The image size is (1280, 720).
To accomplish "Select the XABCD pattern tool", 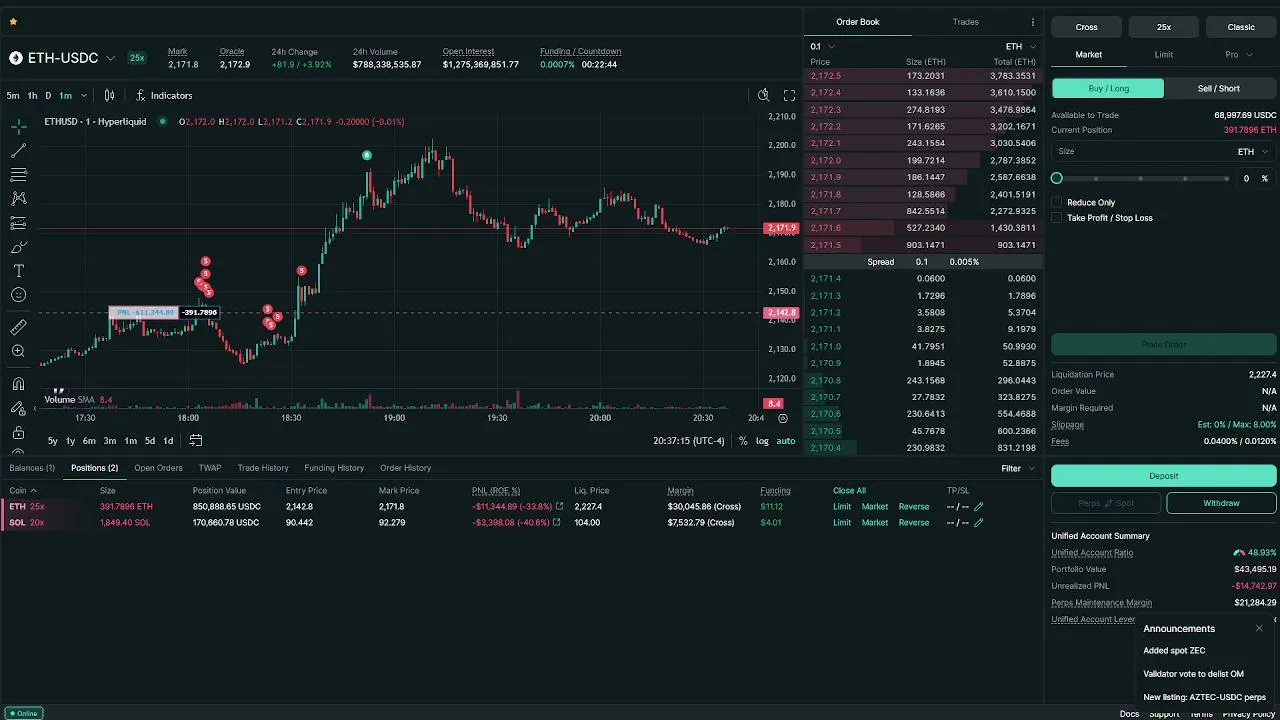I will coord(18,199).
